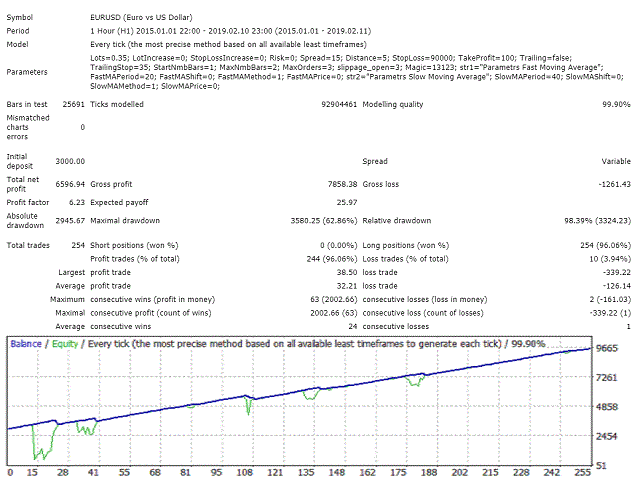Screen dimensions: 640x480
Task: Click the Parameters label
Action: 27,72
